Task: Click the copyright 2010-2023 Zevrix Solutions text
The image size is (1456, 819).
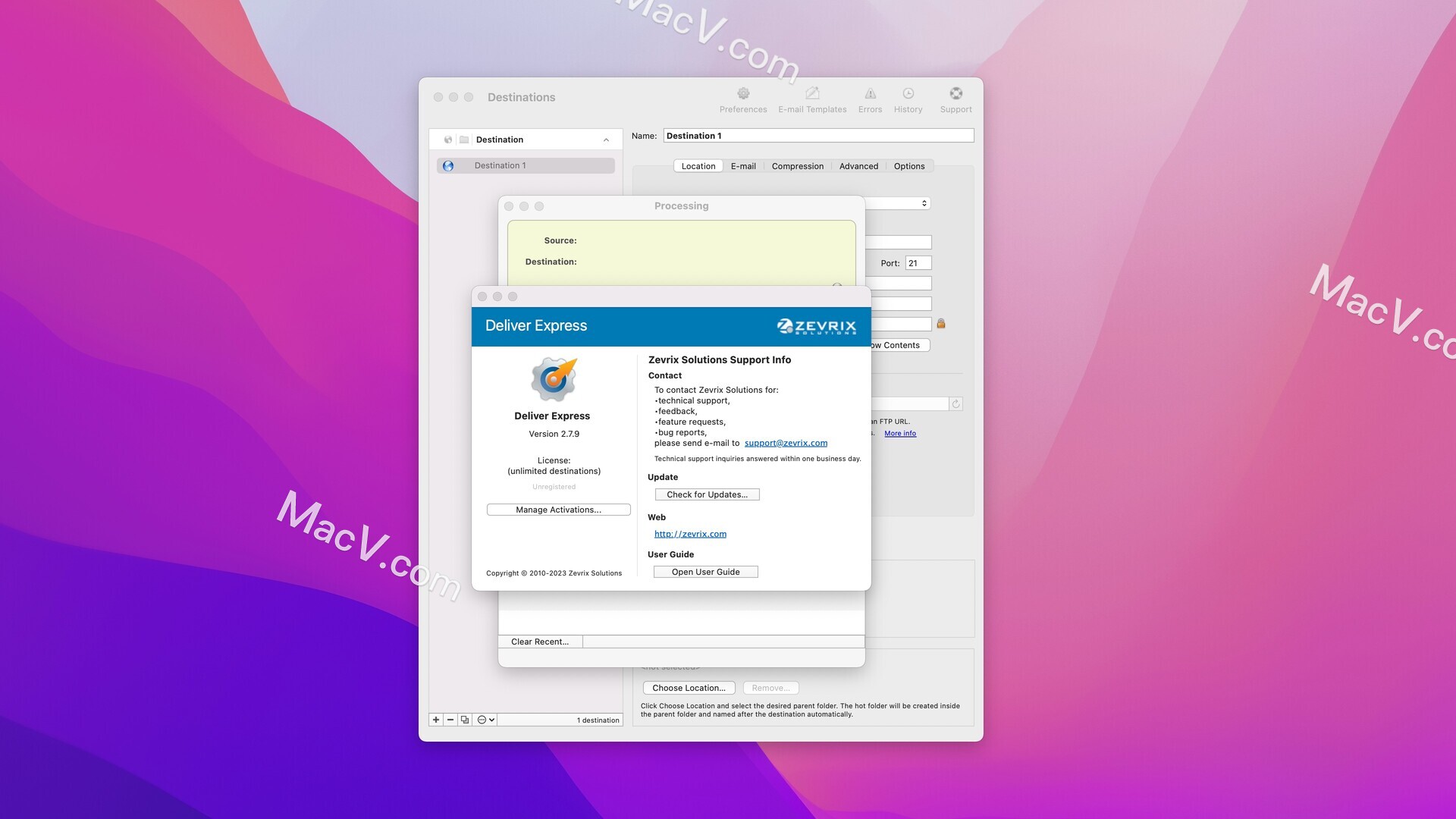Action: click(x=554, y=573)
